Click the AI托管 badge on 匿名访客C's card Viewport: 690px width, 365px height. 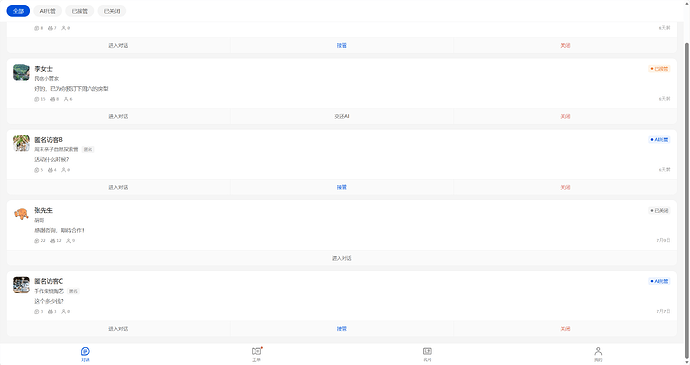[659, 281]
